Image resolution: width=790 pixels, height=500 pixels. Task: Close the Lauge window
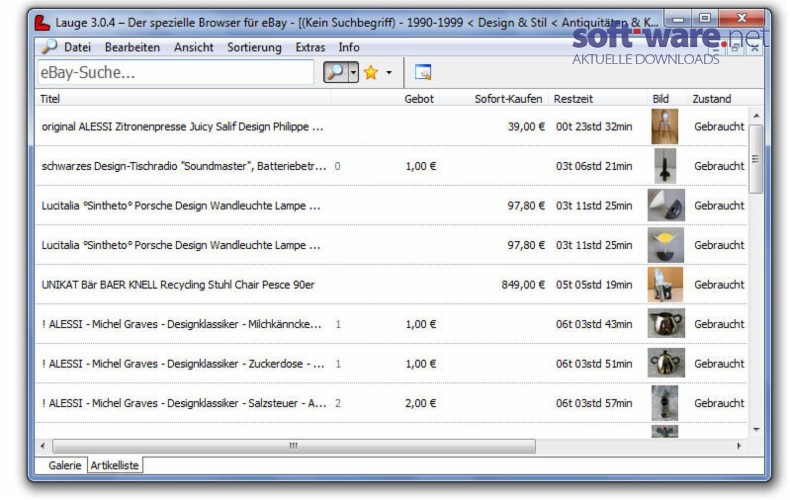(742, 19)
